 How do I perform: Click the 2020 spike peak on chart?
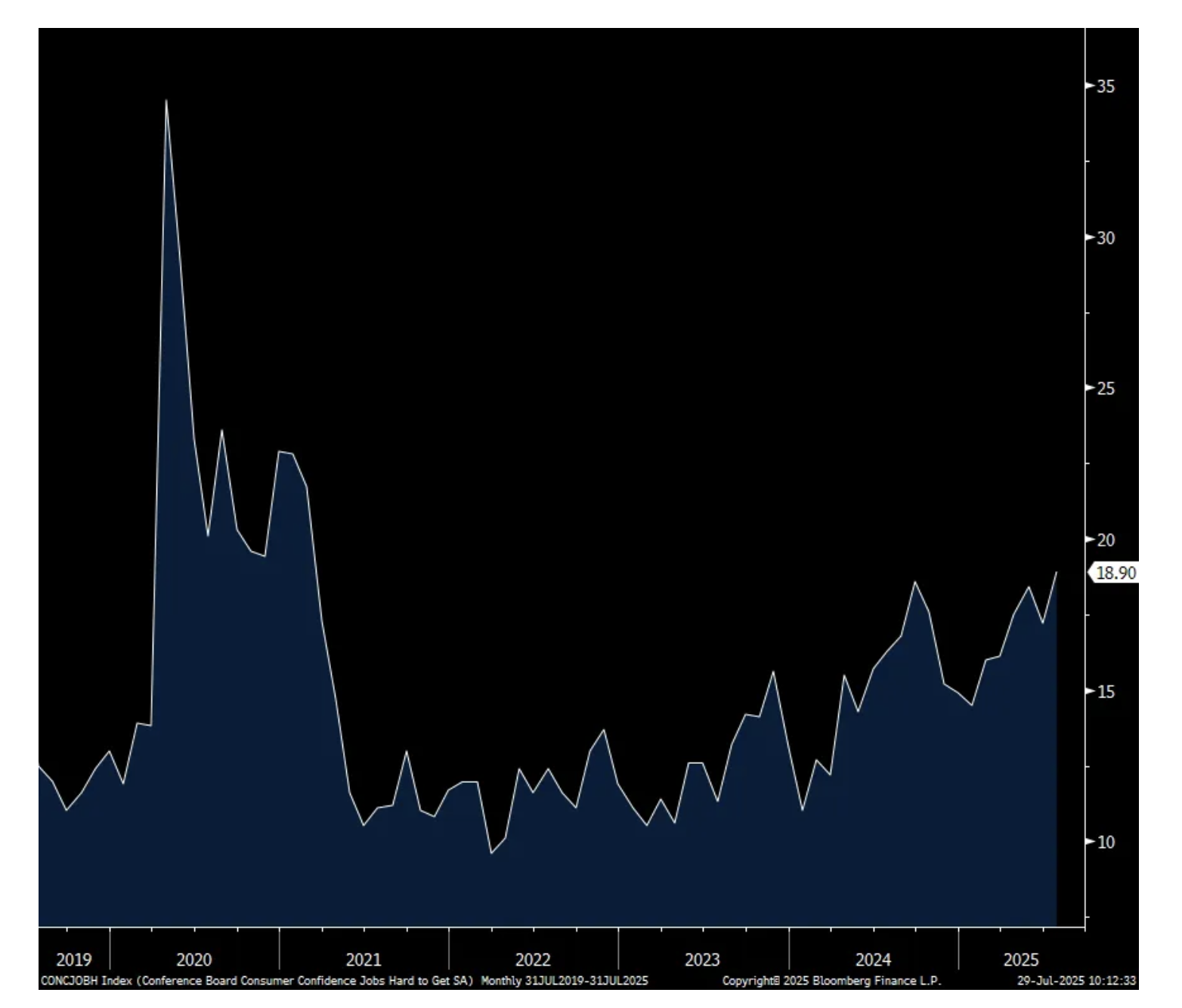tap(166, 101)
